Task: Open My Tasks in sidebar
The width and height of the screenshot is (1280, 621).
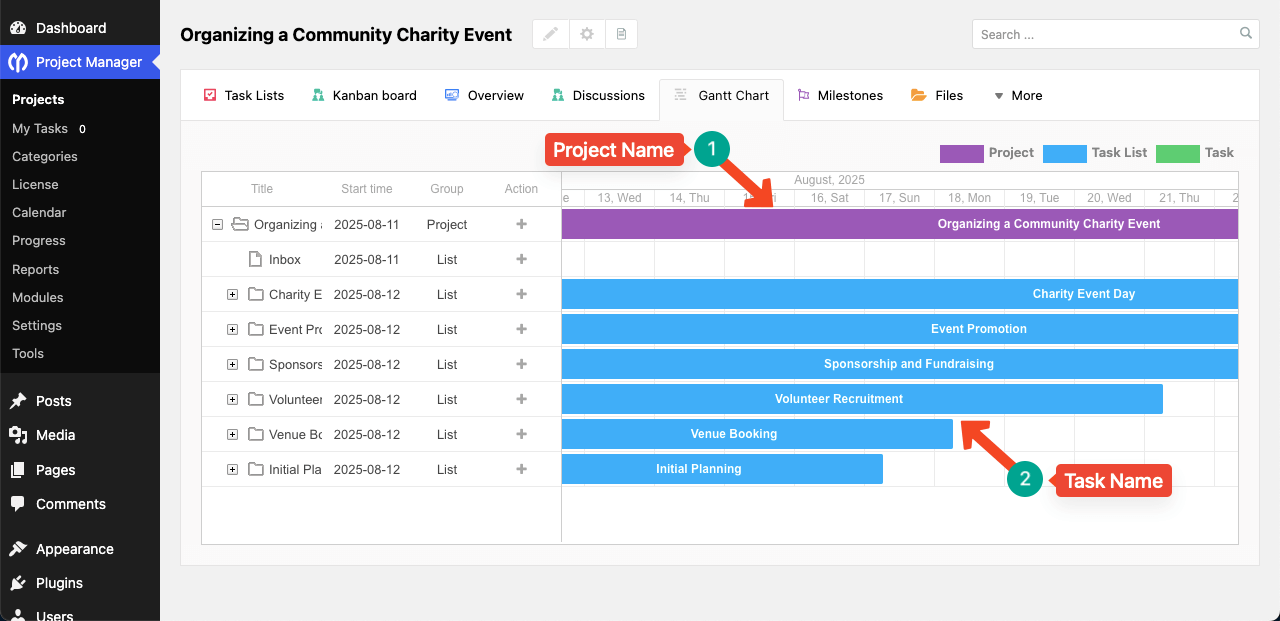Action: 40,128
